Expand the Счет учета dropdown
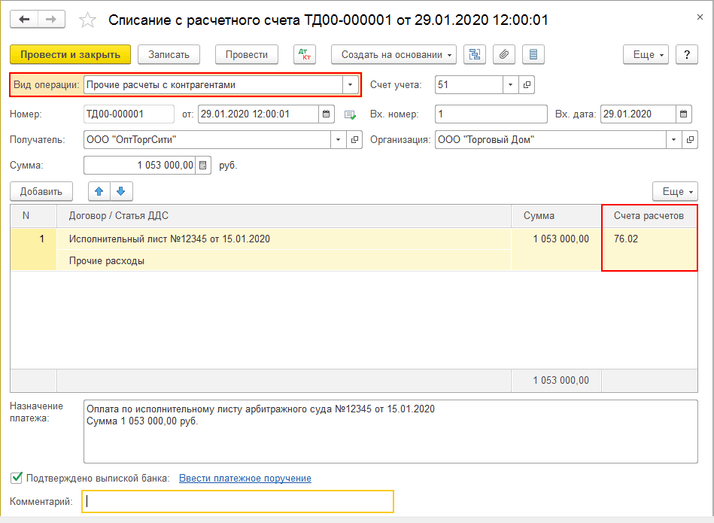Viewport: 714px width, 523px height. (509, 86)
